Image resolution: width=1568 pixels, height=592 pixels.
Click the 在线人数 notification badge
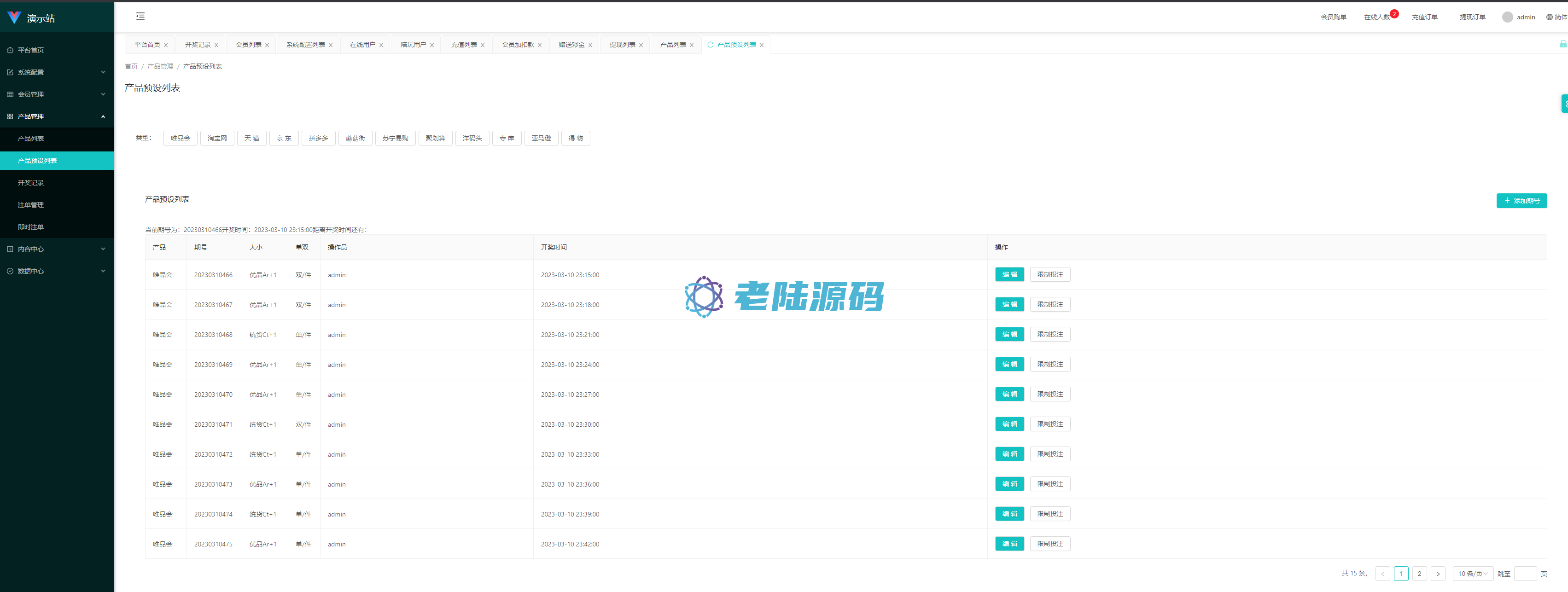tap(1394, 13)
